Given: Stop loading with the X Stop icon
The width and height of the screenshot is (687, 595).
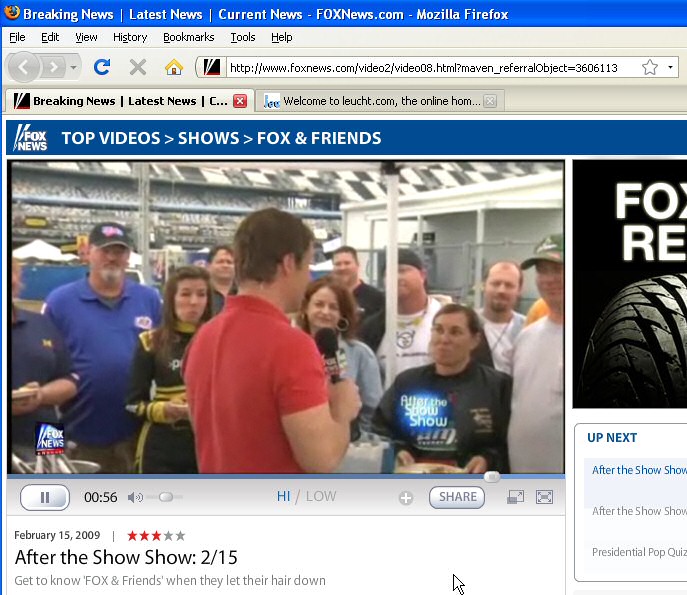Looking at the screenshot, I should (138, 67).
